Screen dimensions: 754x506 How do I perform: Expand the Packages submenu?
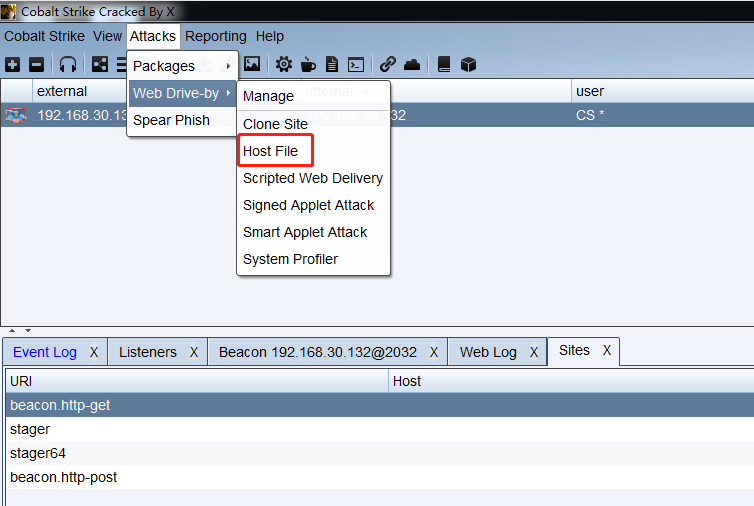coord(182,66)
